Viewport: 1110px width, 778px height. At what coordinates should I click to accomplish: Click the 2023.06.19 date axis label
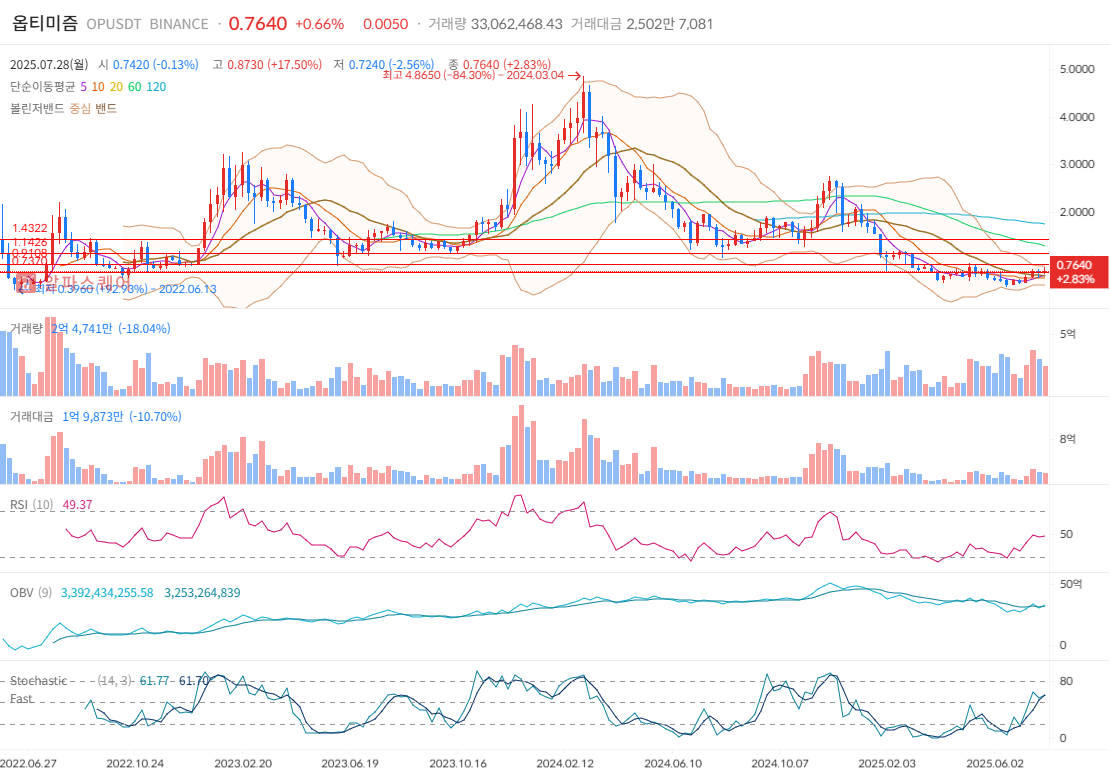tap(350, 764)
